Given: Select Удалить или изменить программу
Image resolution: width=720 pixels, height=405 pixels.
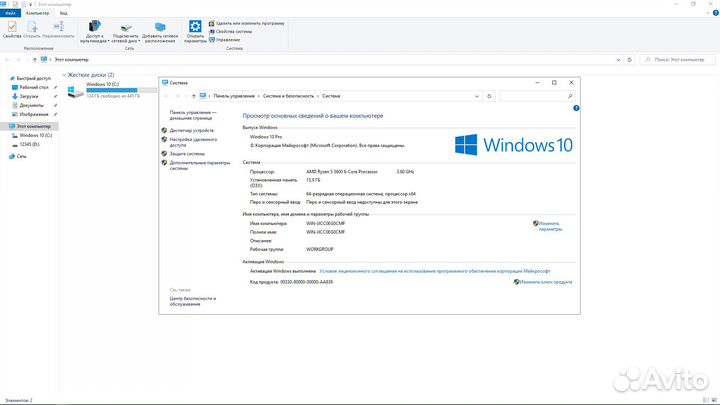Looking at the screenshot, I should point(247,23).
